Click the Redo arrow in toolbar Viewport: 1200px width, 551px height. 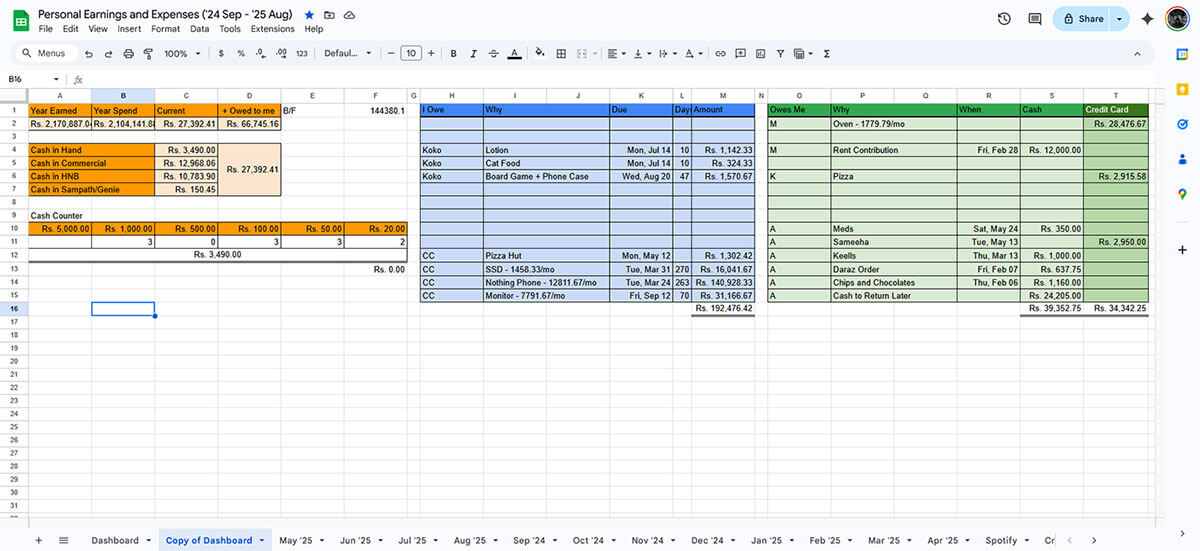click(x=108, y=53)
